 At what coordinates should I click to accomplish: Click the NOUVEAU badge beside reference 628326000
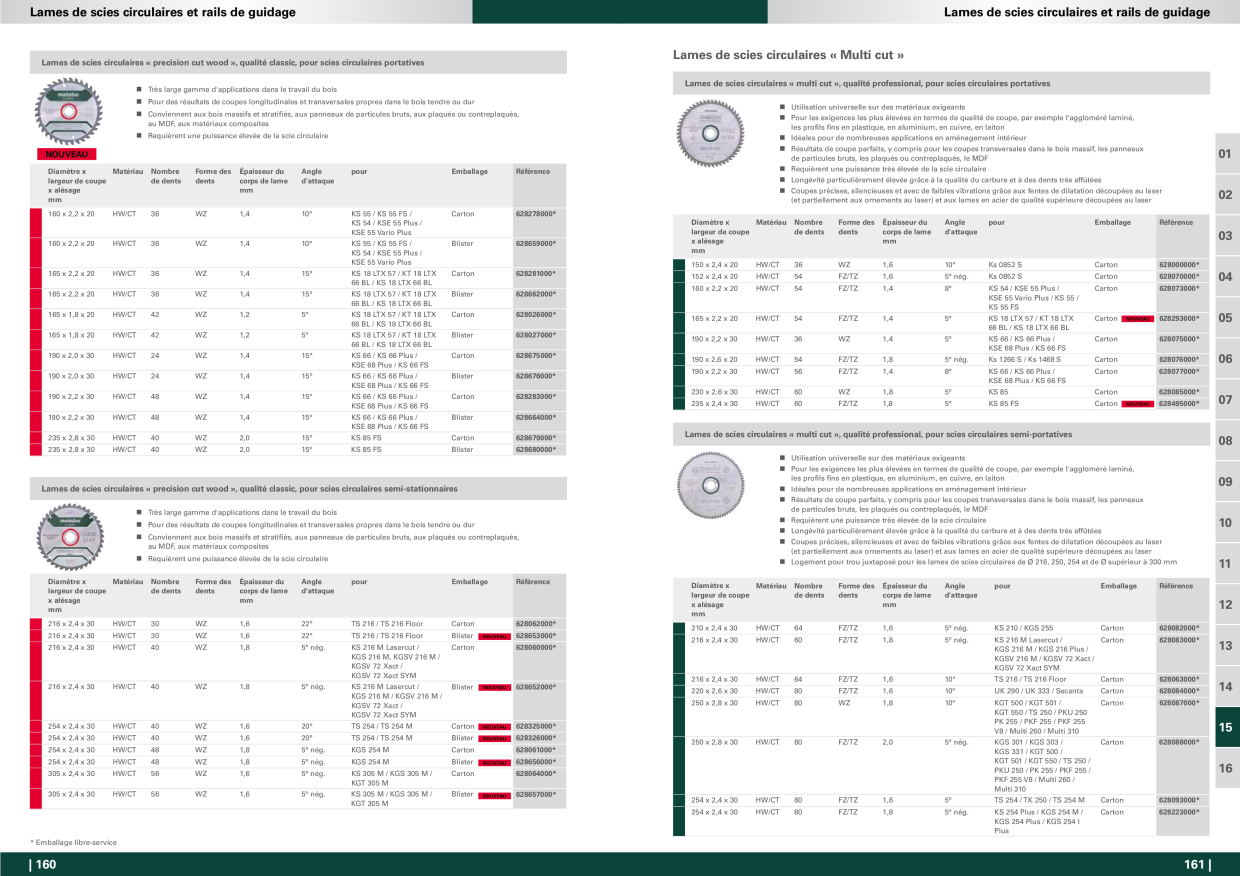(x=495, y=738)
